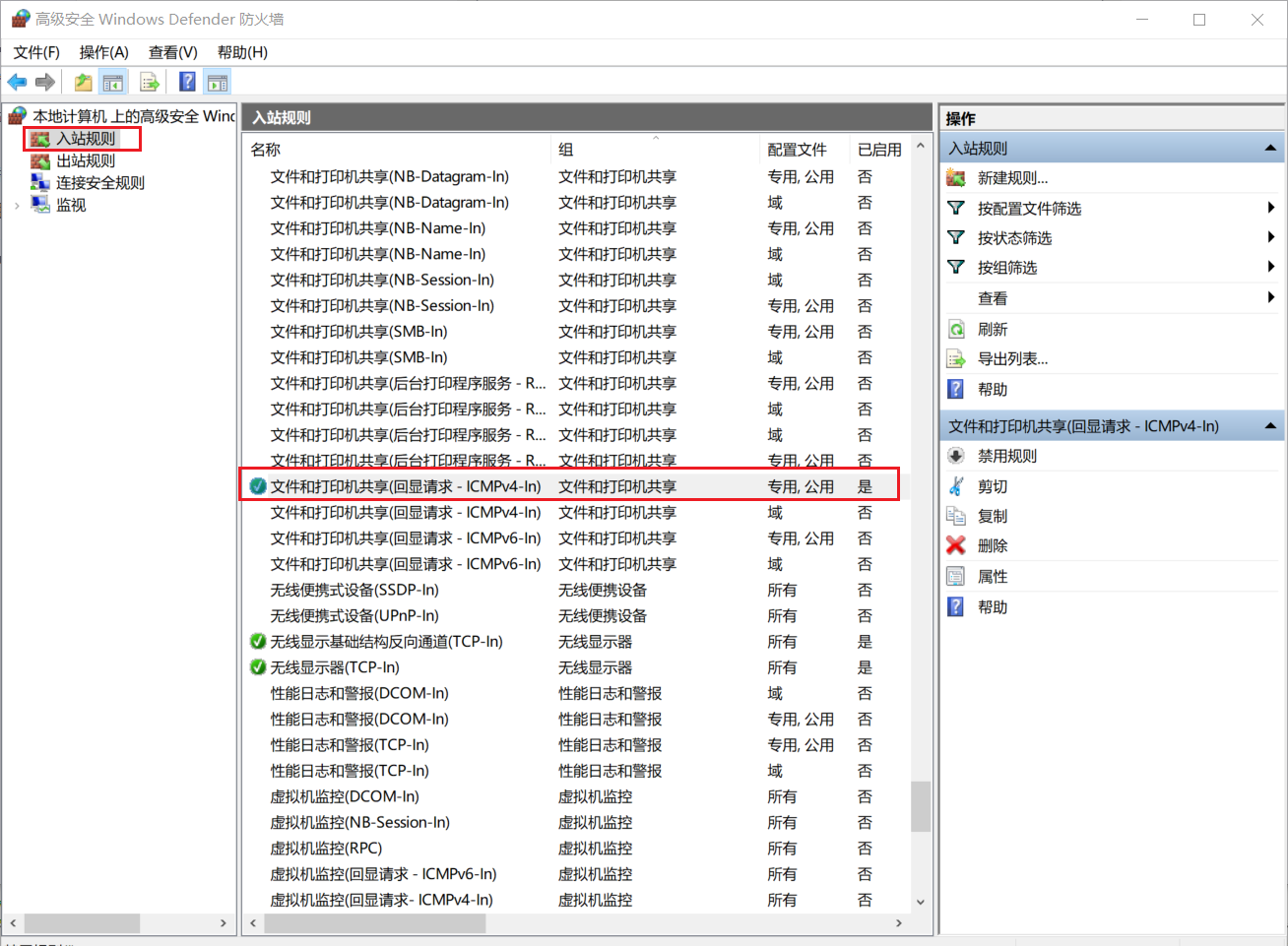Click the vertical scrollbar thumb of the rules list
Image resolution: width=1288 pixels, height=946 pixels.
pos(921,806)
